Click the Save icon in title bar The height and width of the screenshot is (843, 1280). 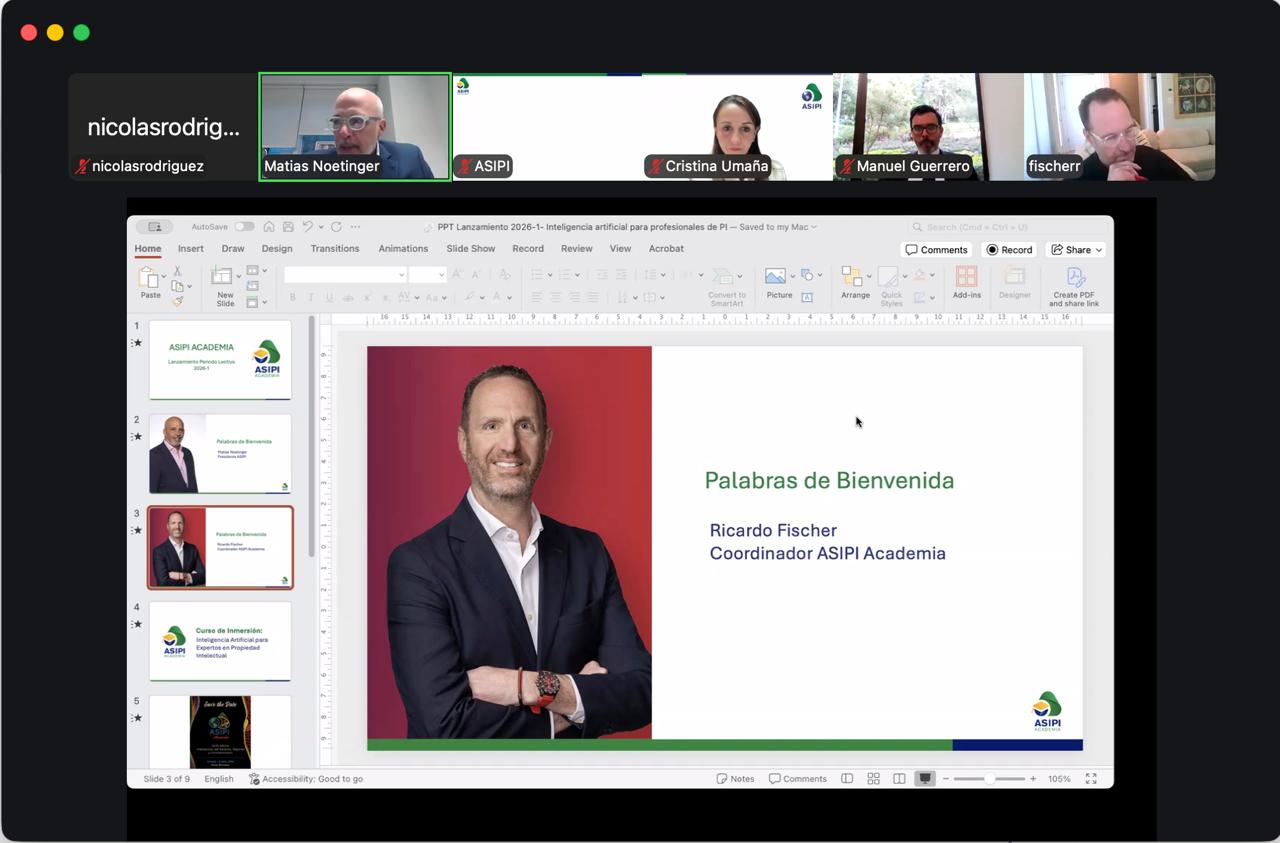coord(288,227)
